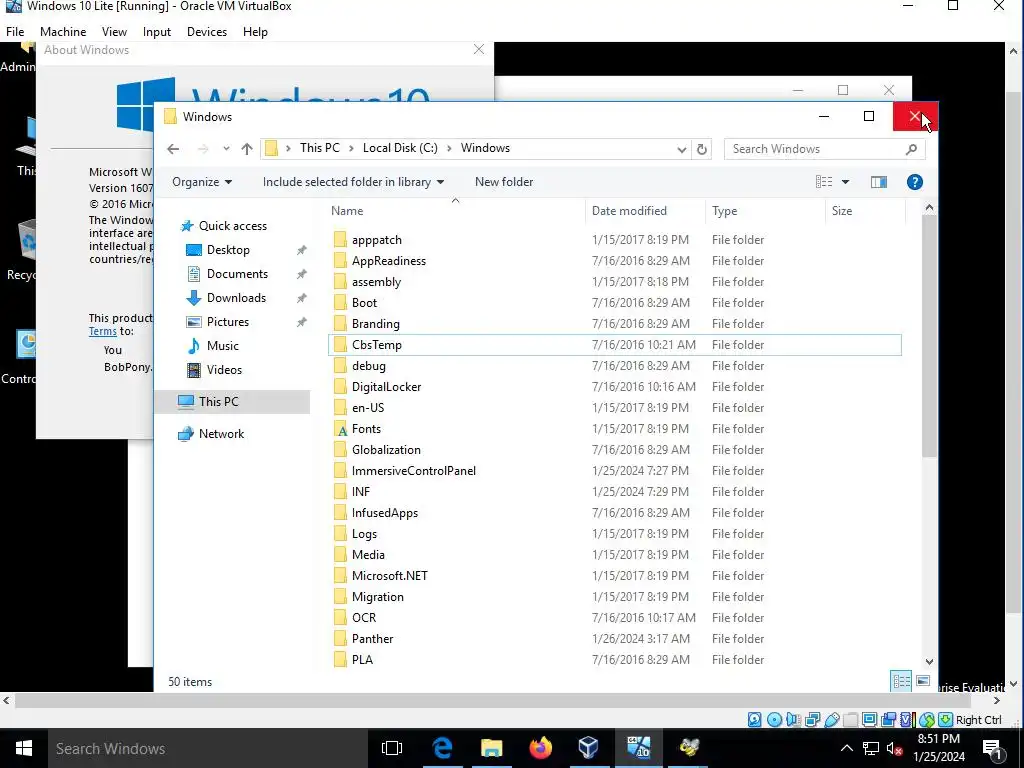Screen dimensions: 1024x768
Task: Switch to details view in status bar
Action: (x=901, y=681)
